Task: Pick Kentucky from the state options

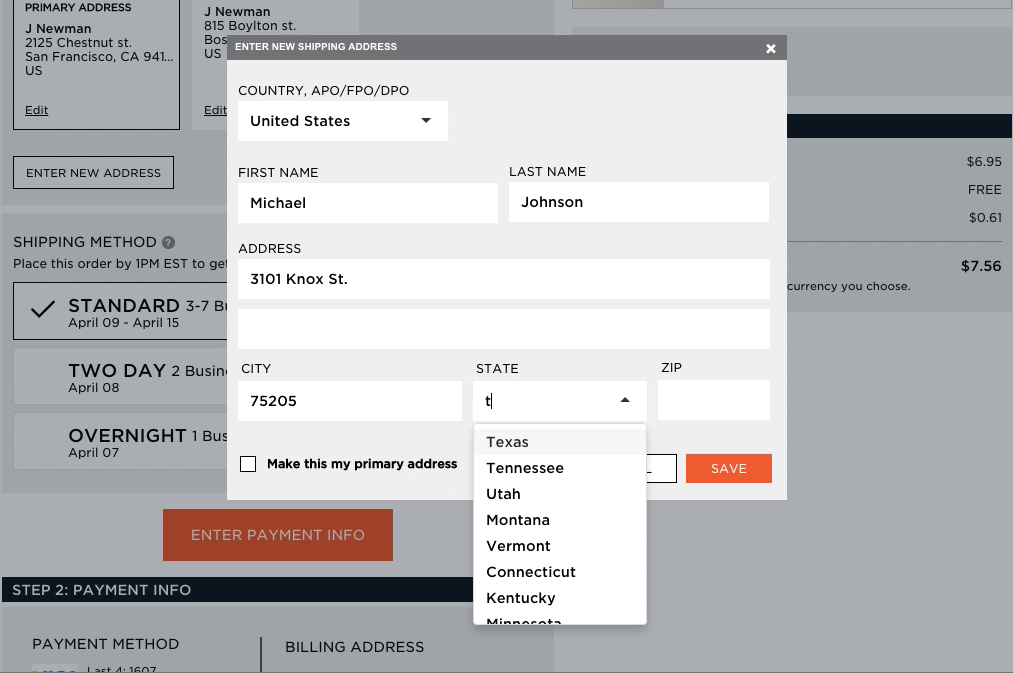Action: [x=520, y=598]
